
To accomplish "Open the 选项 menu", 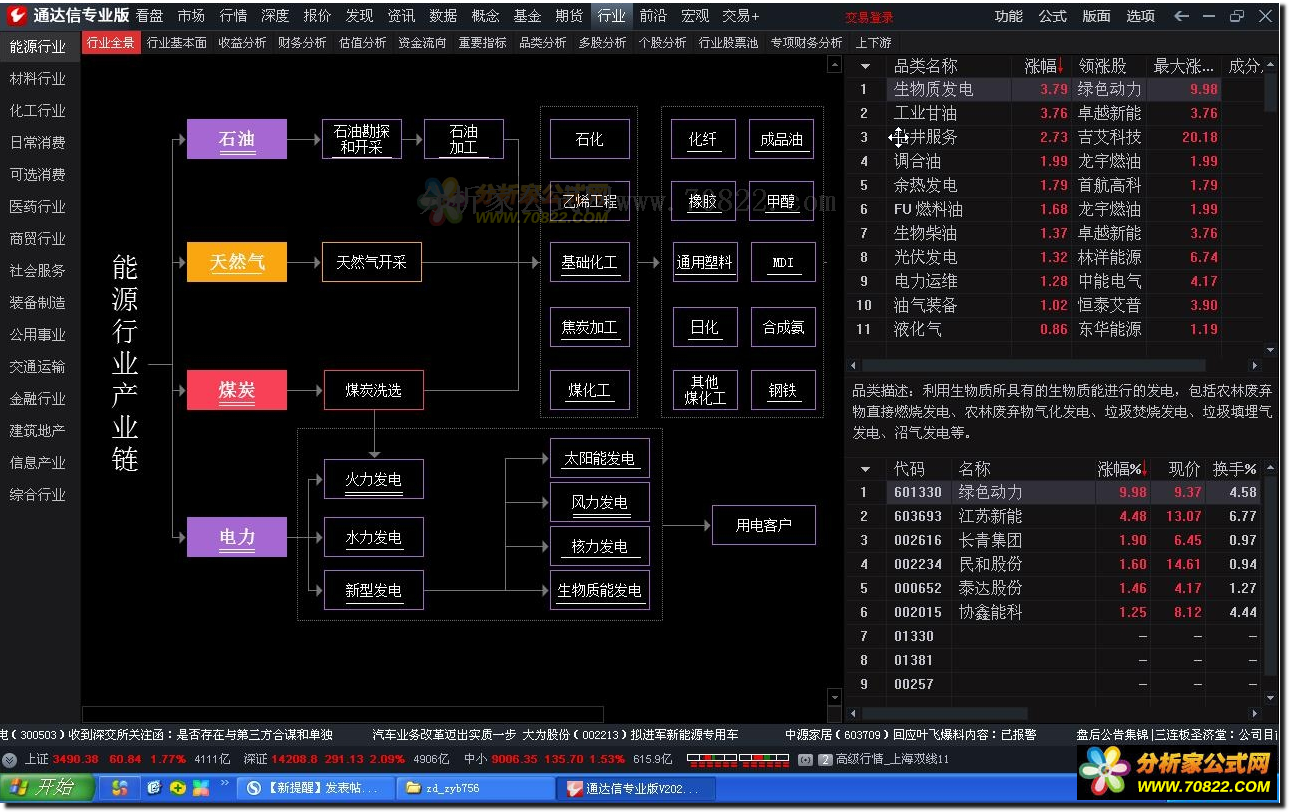I will point(1141,16).
